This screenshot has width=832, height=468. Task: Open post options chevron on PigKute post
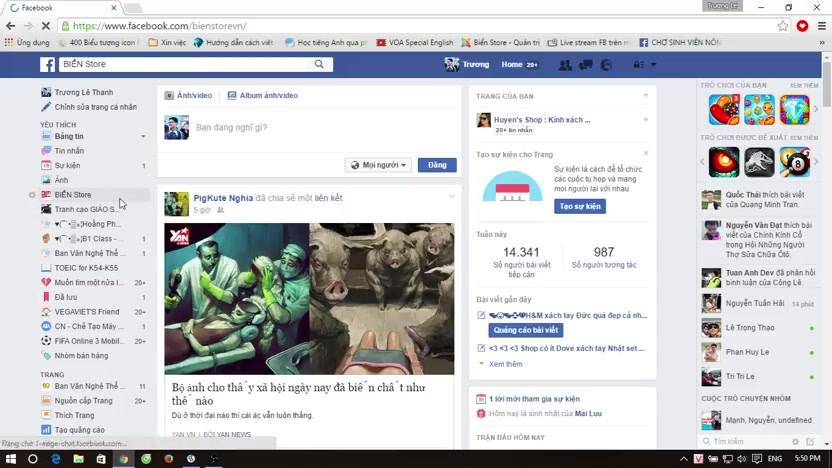[x=452, y=197]
